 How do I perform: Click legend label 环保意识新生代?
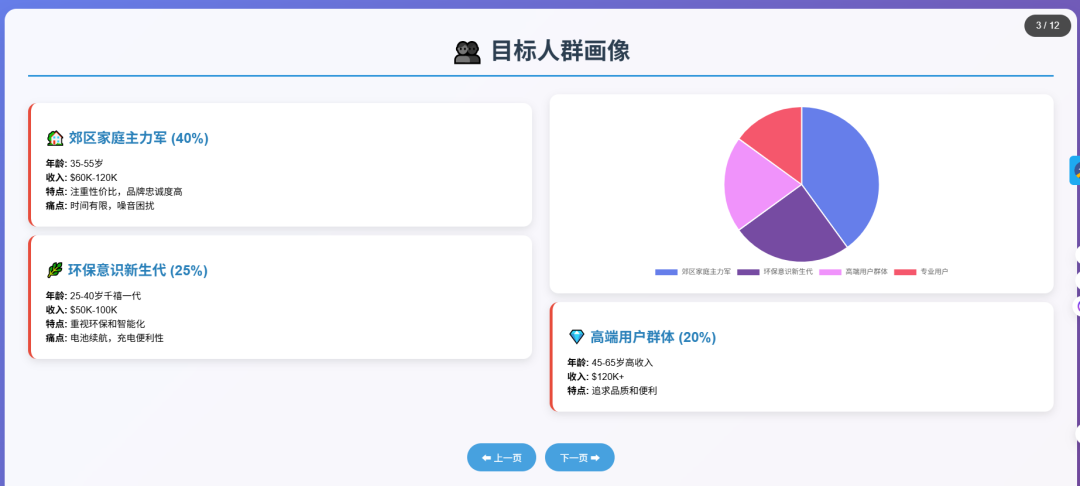pos(788,272)
